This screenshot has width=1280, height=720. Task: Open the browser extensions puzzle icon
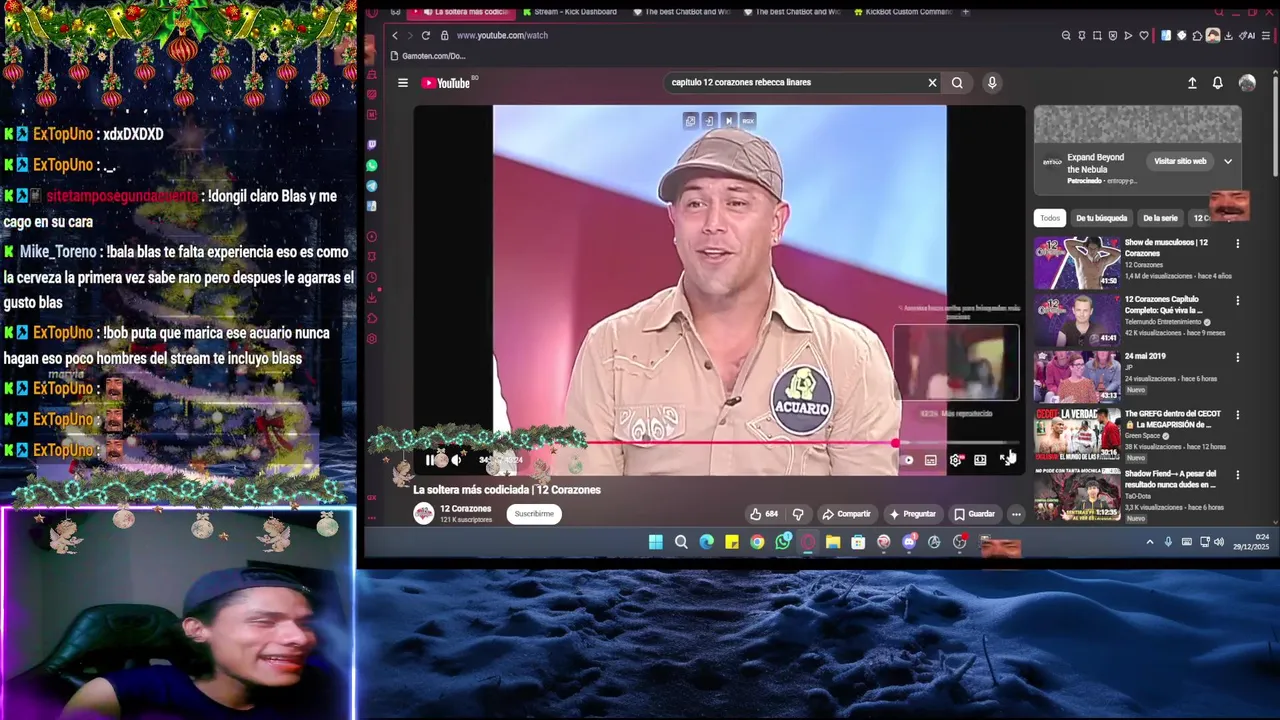1197,35
